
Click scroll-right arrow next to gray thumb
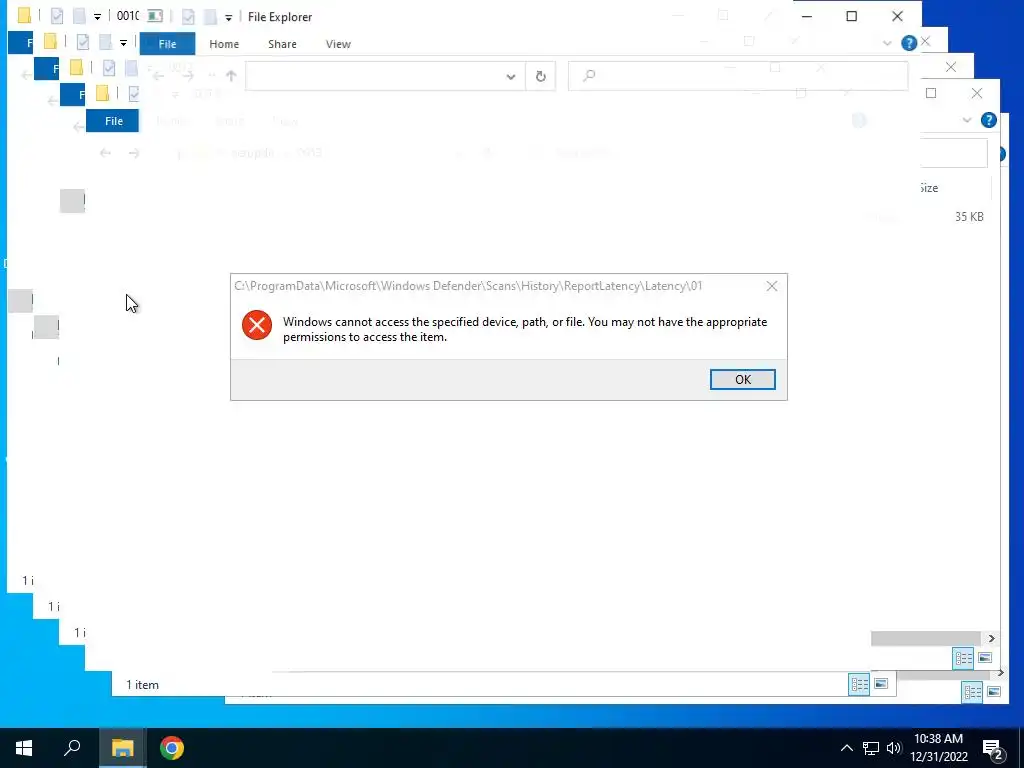tap(991, 638)
